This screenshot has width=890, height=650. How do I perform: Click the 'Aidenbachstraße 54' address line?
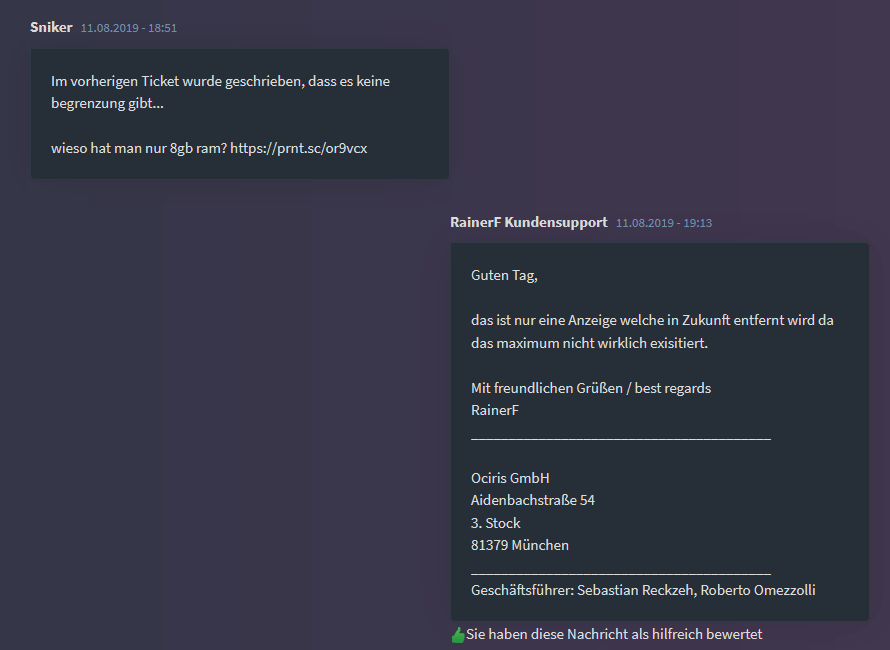(532, 500)
